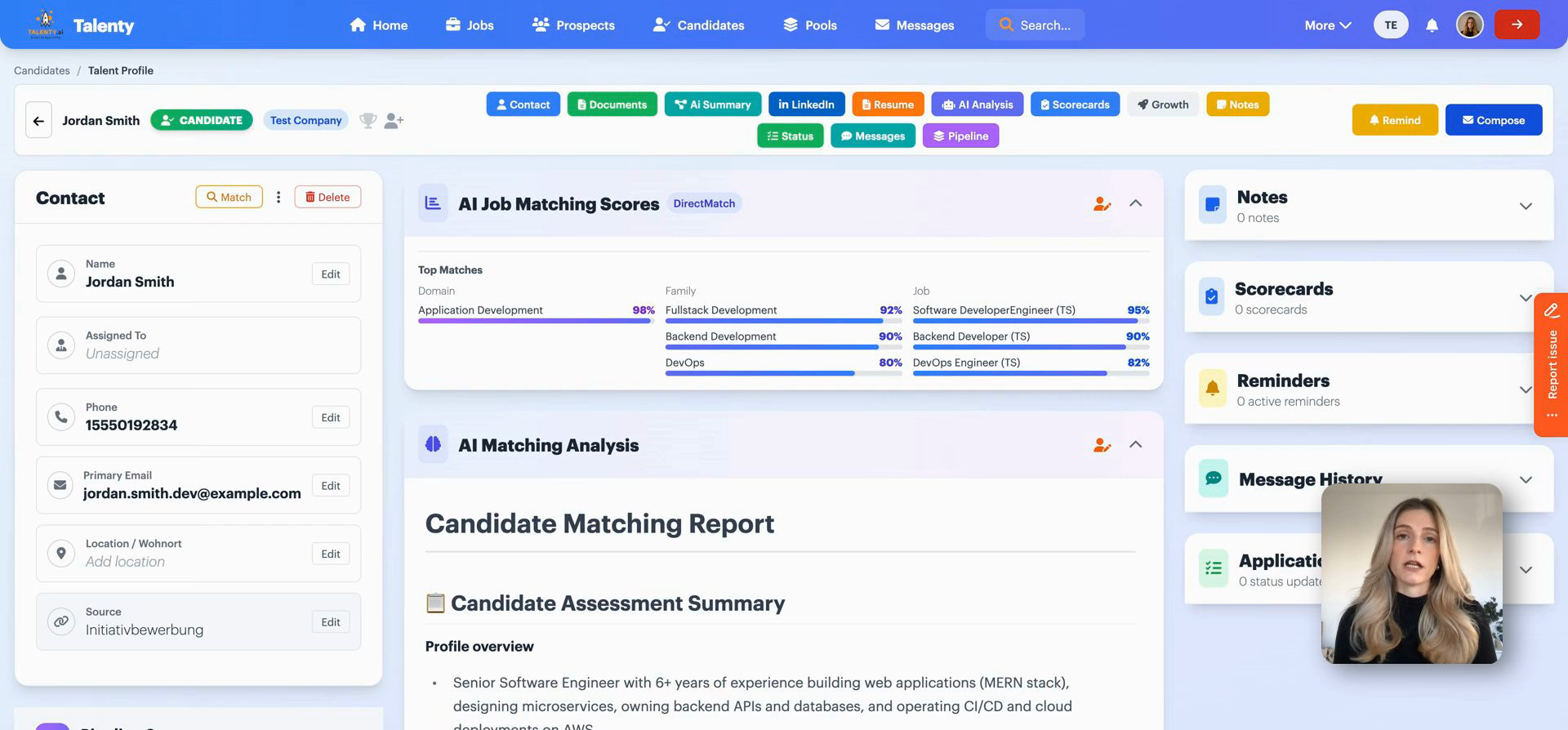Screen dimensions: 1568x730
Task: Open the Messages navigation item
Action: 915,25
